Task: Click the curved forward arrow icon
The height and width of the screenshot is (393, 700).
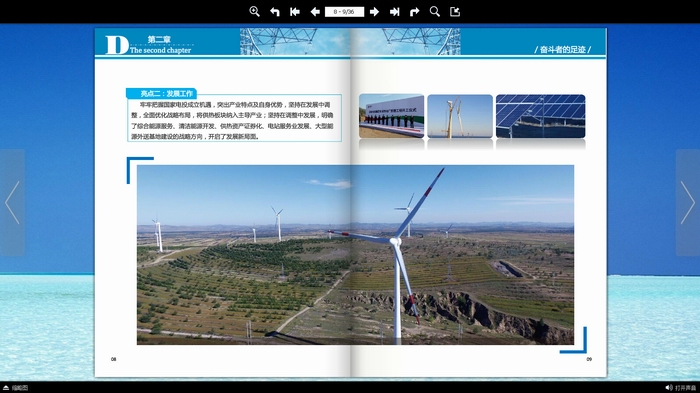Action: [415, 12]
